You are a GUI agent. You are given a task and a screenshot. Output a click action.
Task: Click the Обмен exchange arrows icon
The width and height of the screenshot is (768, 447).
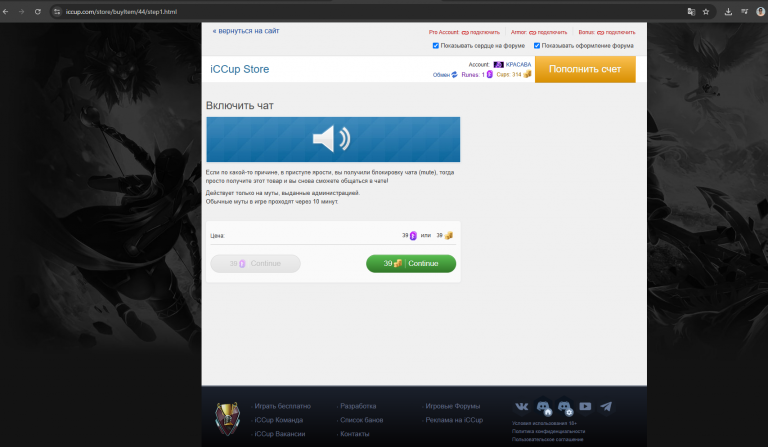[x=455, y=74]
